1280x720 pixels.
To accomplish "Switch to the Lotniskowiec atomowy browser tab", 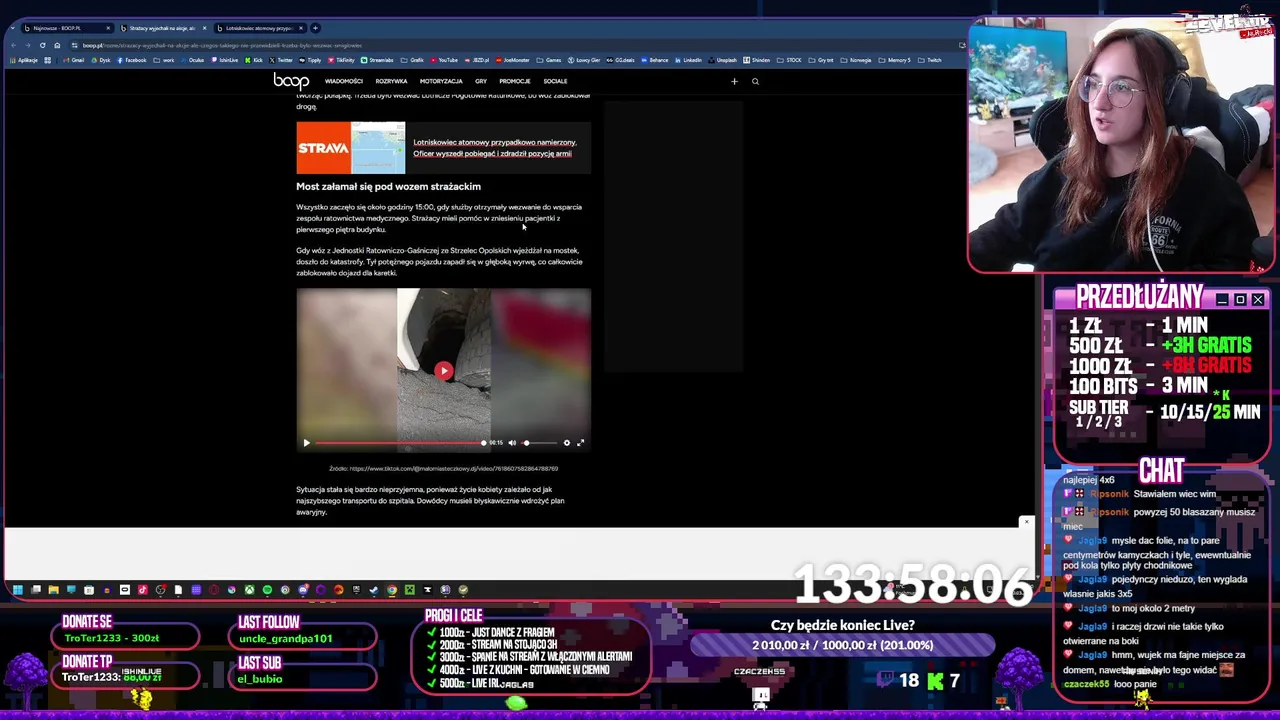I will pyautogui.click(x=260, y=28).
